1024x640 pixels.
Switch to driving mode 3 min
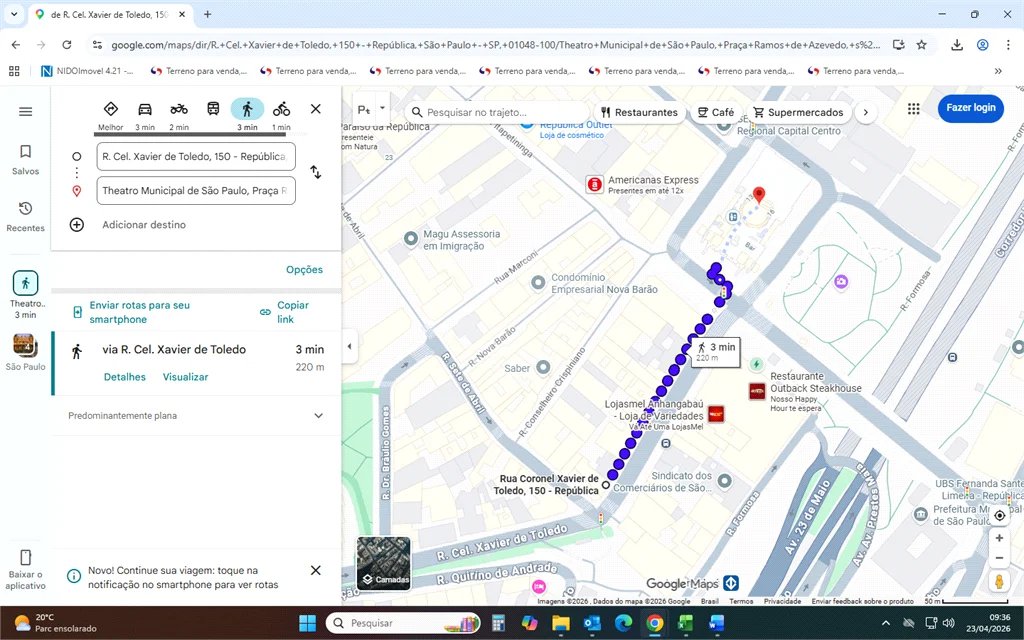145,114
